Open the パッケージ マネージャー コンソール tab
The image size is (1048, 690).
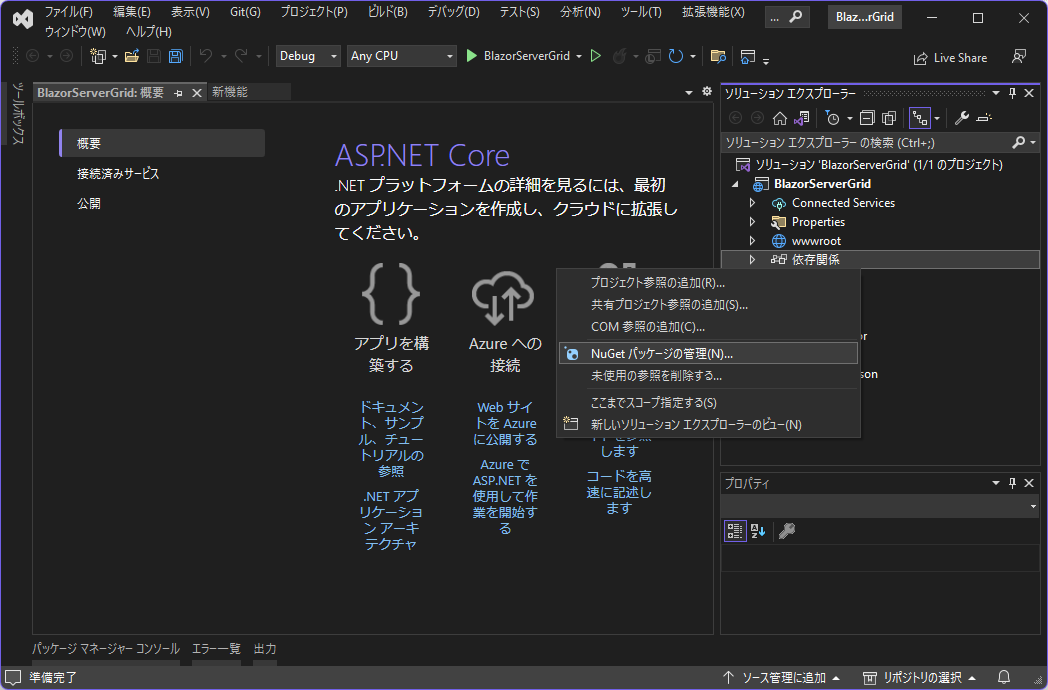(106, 649)
